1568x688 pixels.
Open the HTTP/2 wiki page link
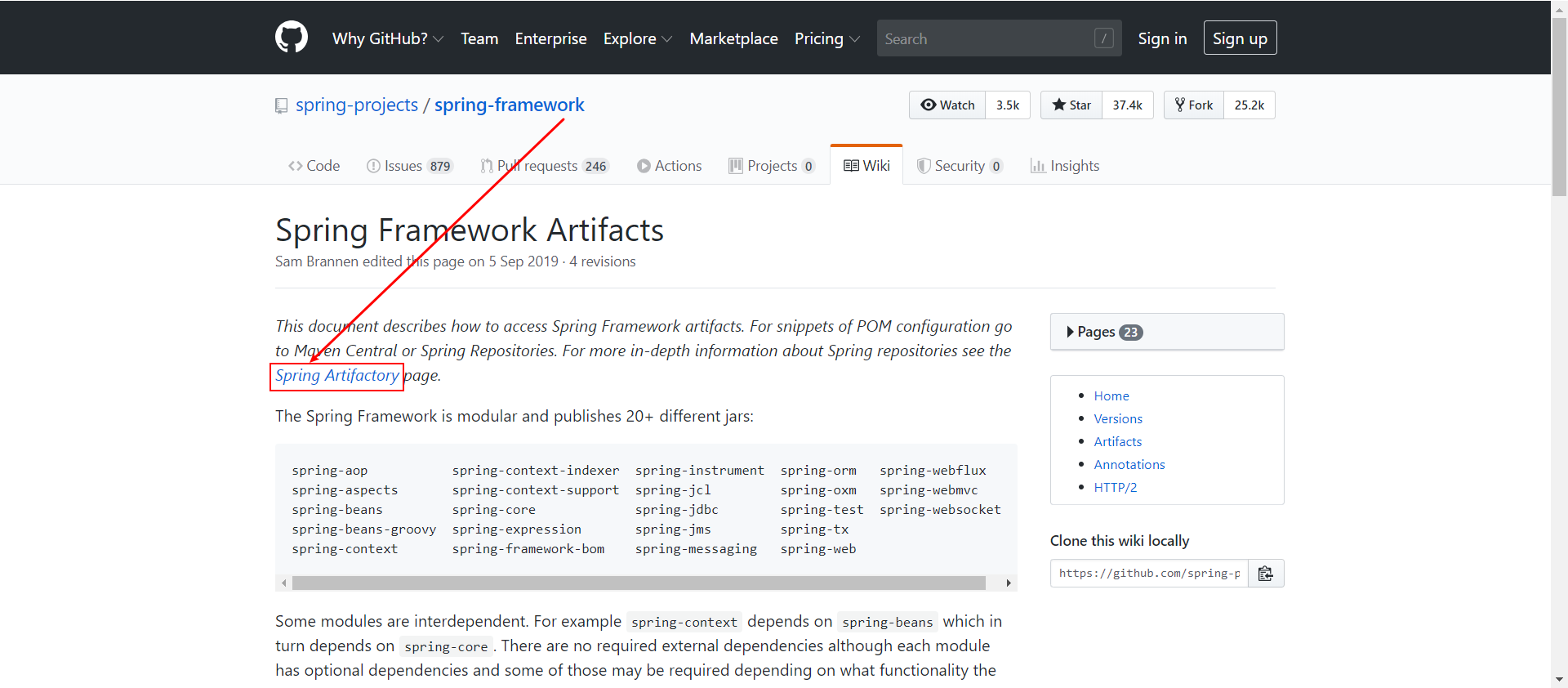coord(1116,487)
